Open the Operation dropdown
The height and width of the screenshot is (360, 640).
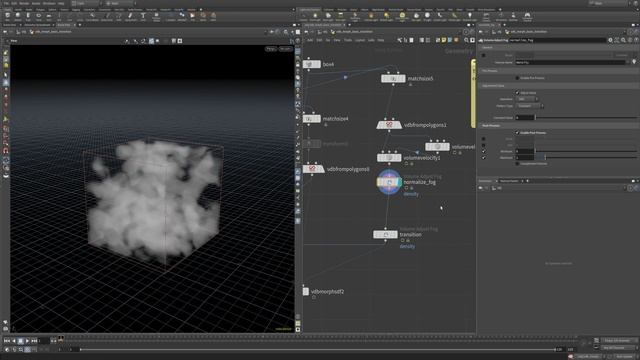(527, 99)
